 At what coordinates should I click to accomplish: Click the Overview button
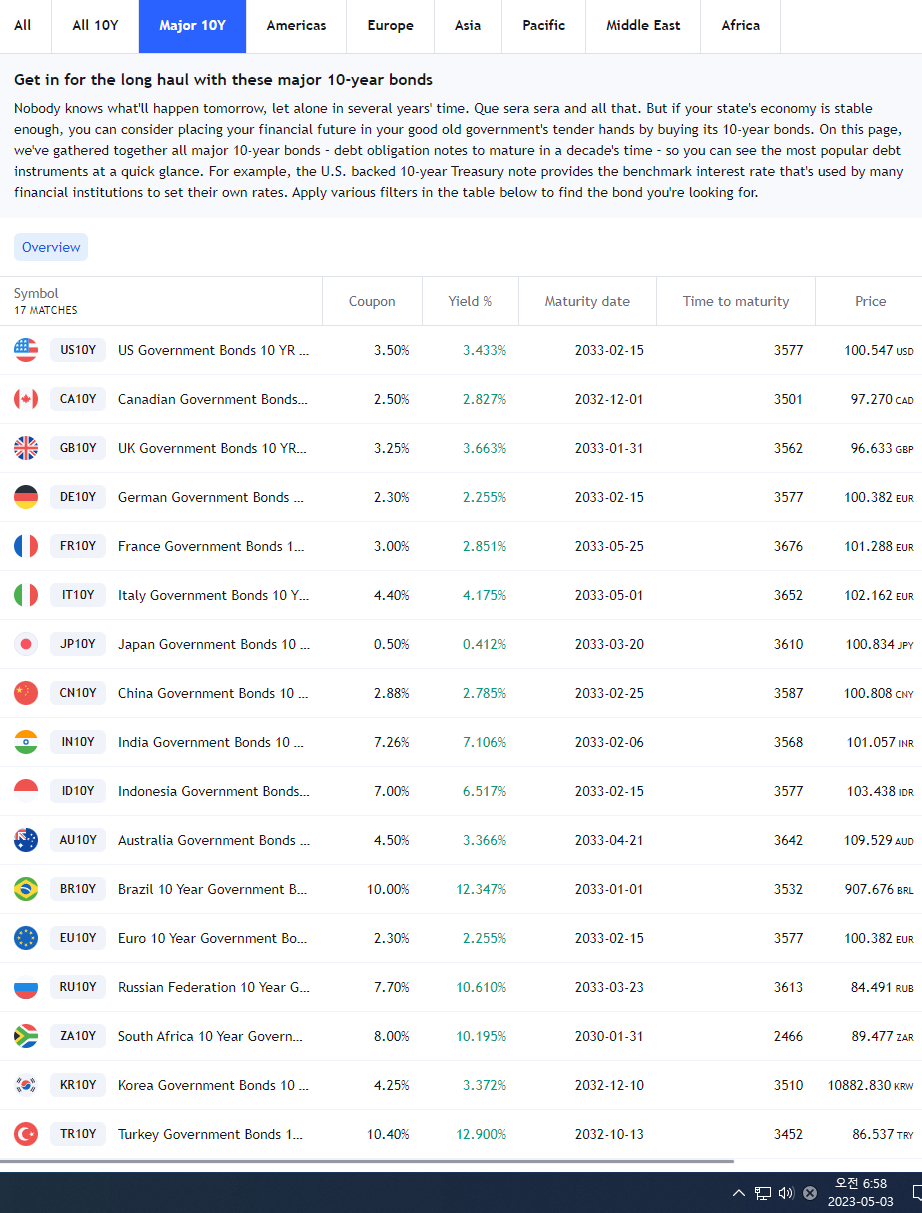[x=51, y=247]
